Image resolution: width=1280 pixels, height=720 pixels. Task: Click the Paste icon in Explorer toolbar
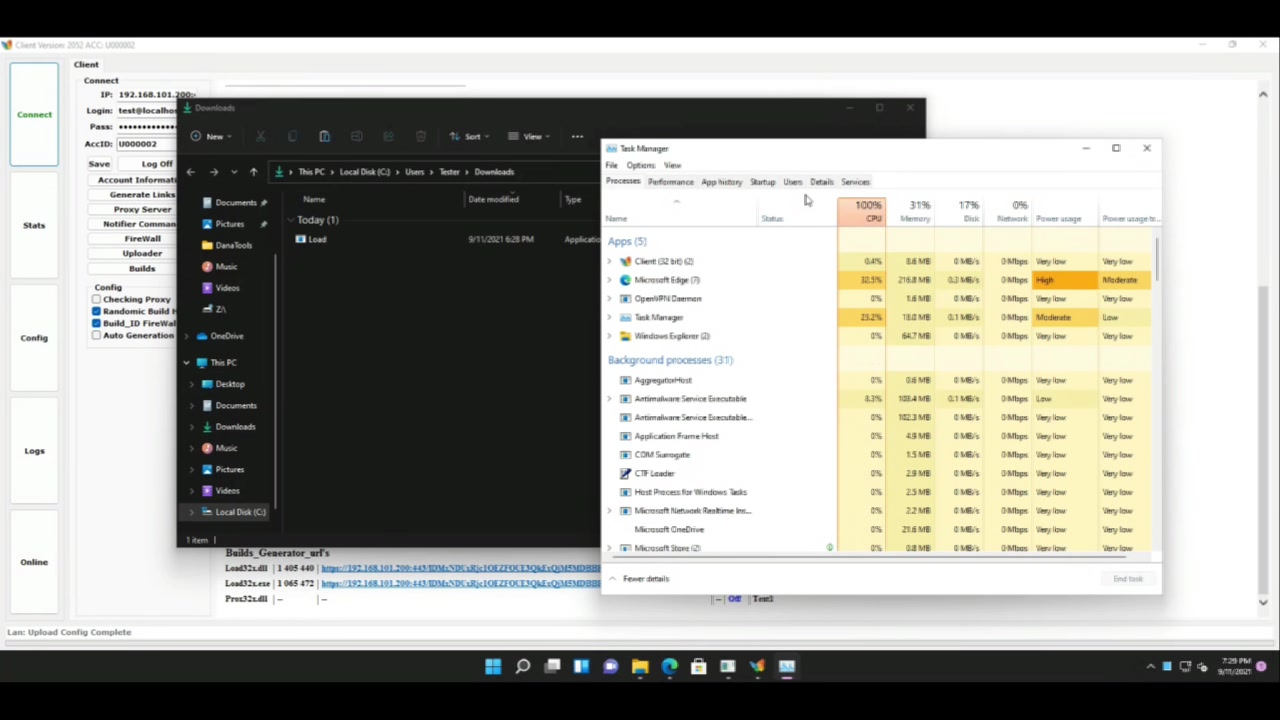pyautogui.click(x=324, y=136)
